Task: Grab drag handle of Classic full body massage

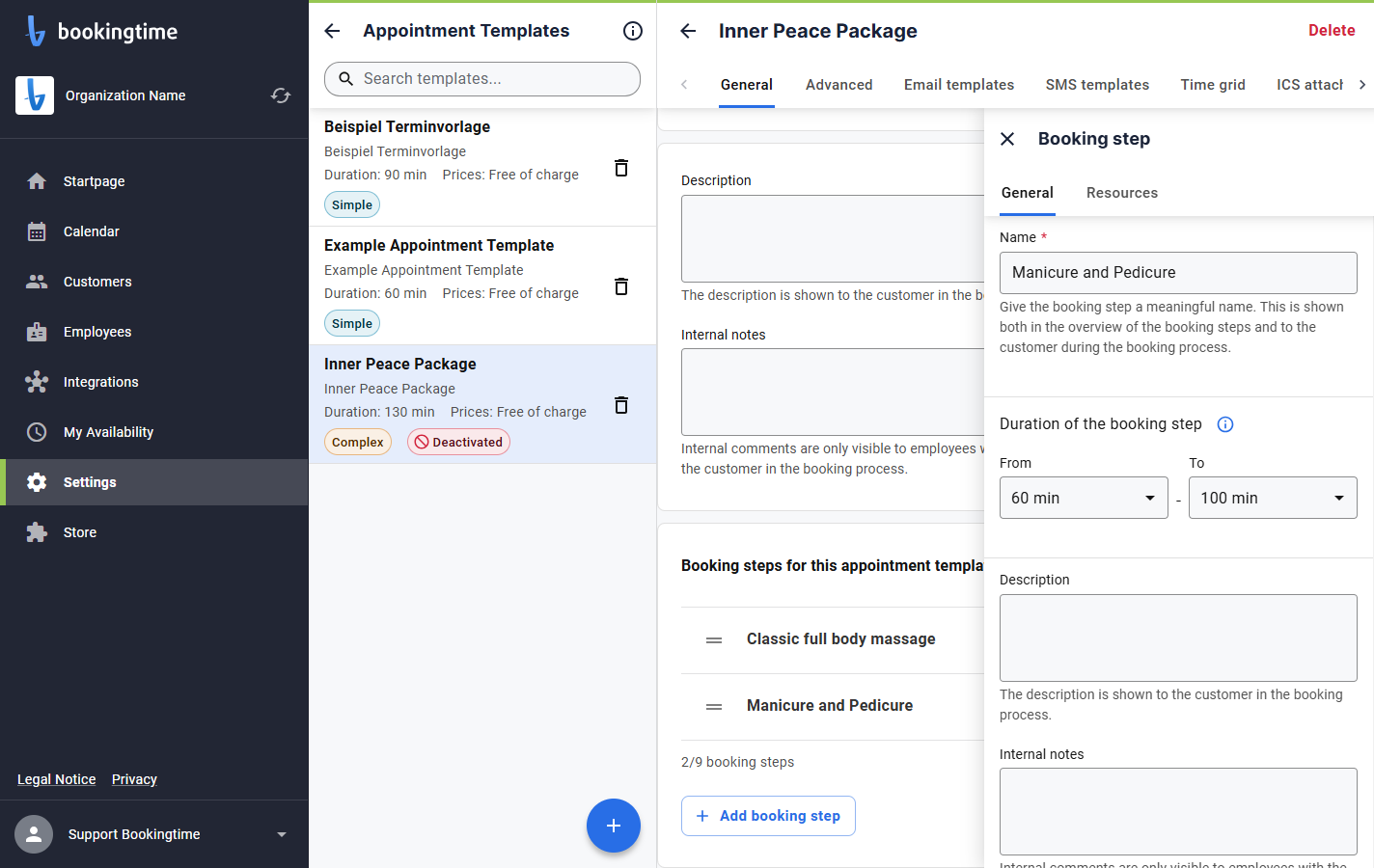Action: point(714,640)
